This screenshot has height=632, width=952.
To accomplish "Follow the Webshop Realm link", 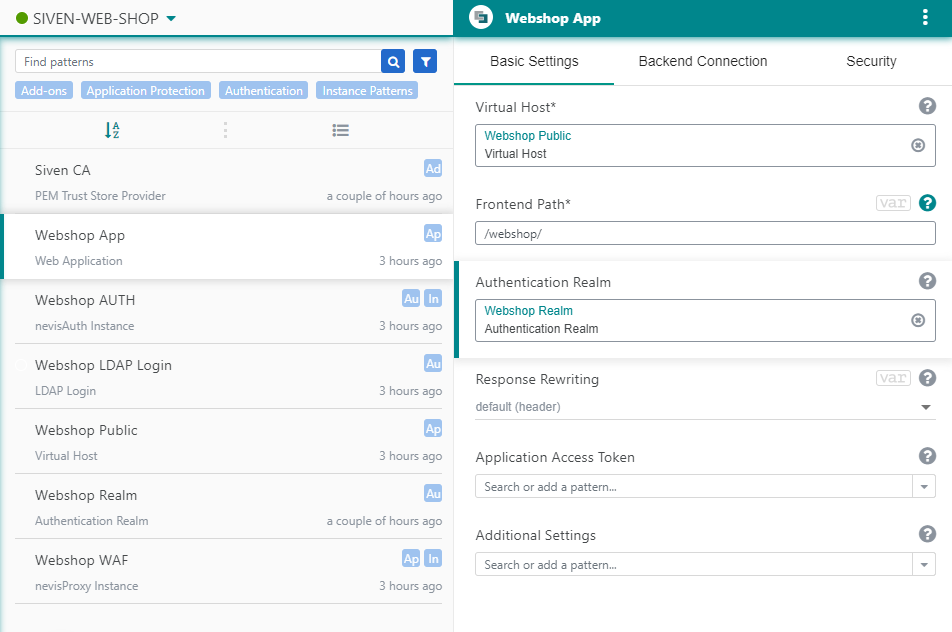I will 529,311.
